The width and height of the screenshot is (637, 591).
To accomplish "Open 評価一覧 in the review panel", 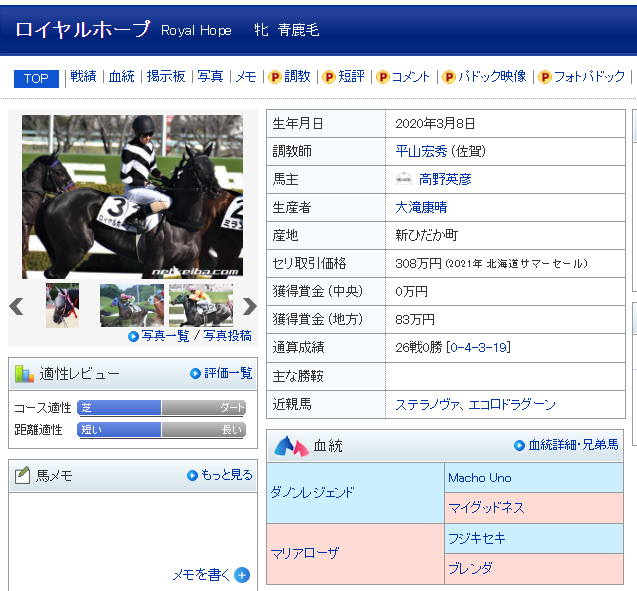I will click(x=221, y=373).
